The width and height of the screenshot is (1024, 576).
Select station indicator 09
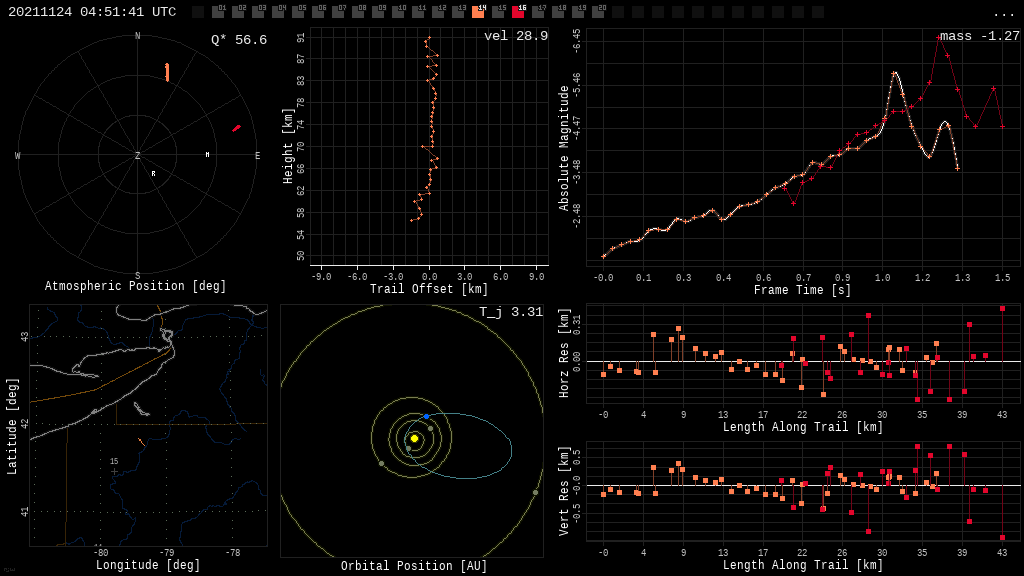click(378, 11)
